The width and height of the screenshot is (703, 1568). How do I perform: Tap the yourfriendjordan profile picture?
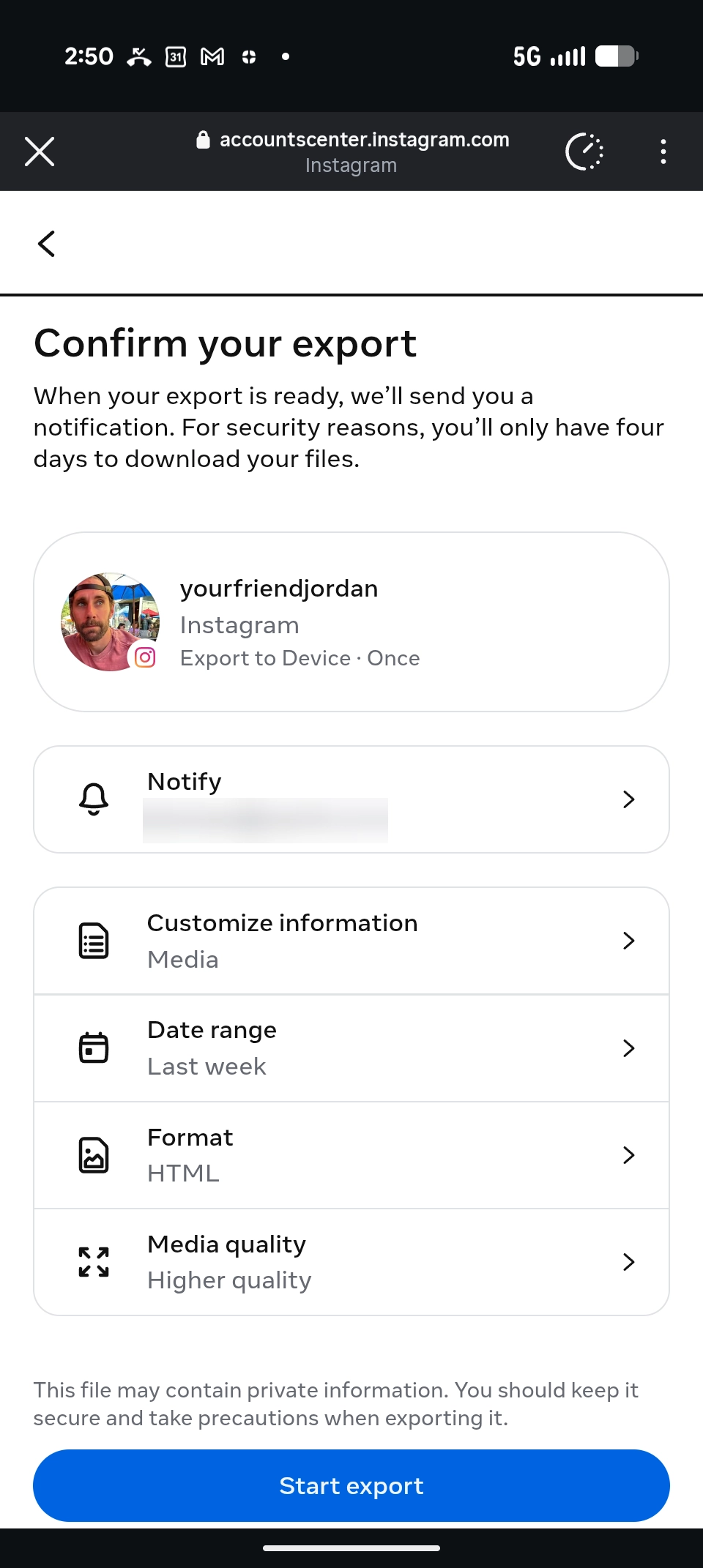(110, 621)
